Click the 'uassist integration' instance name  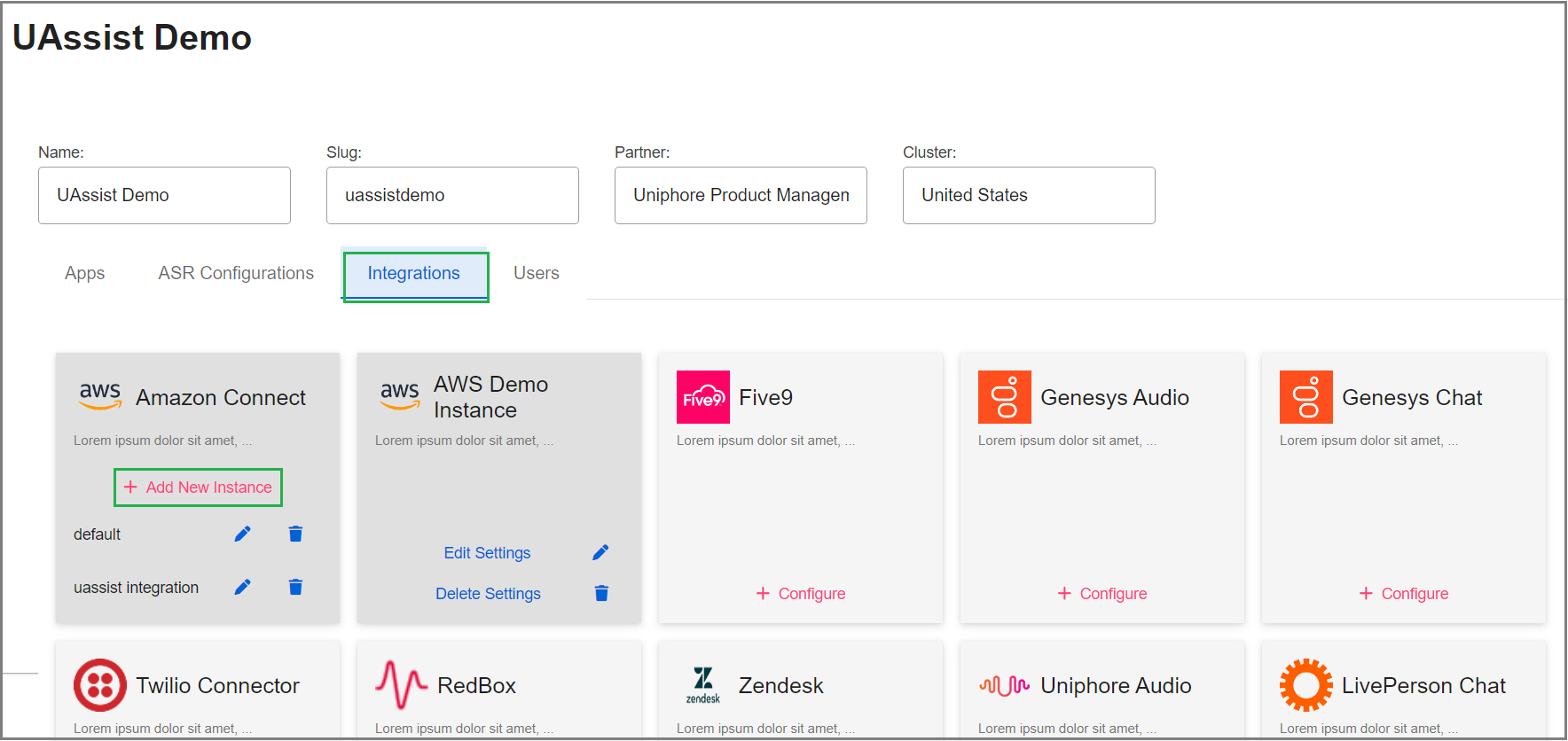[x=136, y=588]
